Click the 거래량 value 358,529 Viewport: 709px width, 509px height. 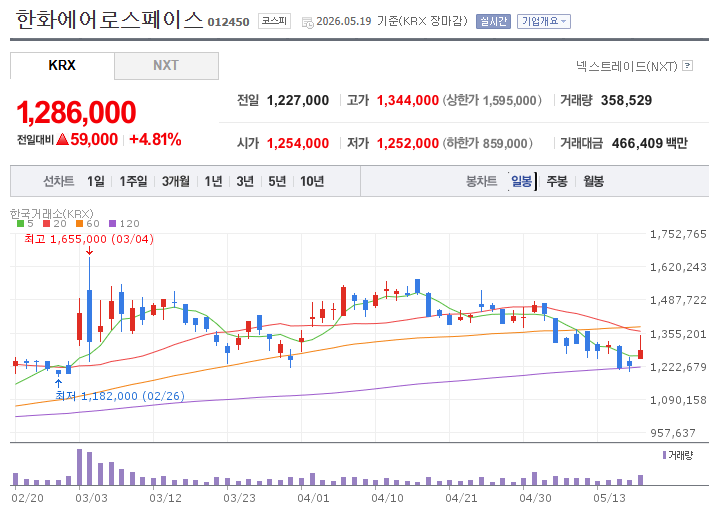(x=626, y=100)
